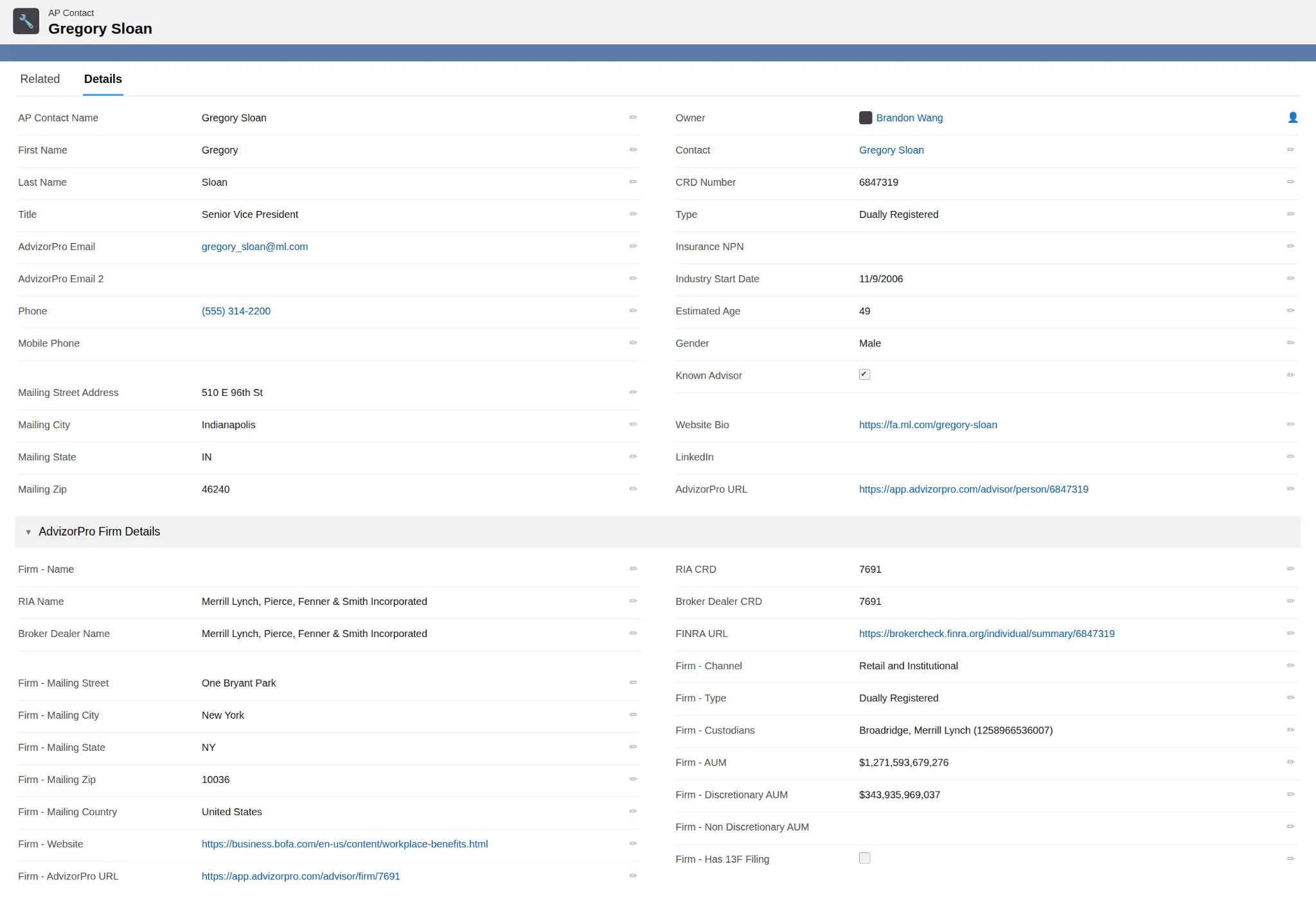The width and height of the screenshot is (1316, 909).
Task: Edit Mailing City pencil icon
Action: click(x=633, y=424)
